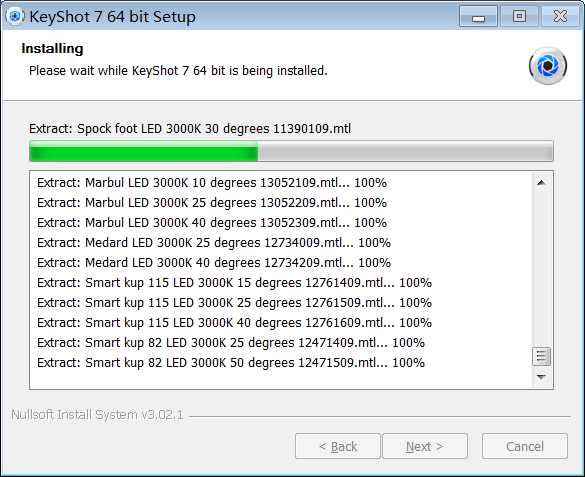Select the Smart kup 115 25 degrees log line

click(x=234, y=302)
